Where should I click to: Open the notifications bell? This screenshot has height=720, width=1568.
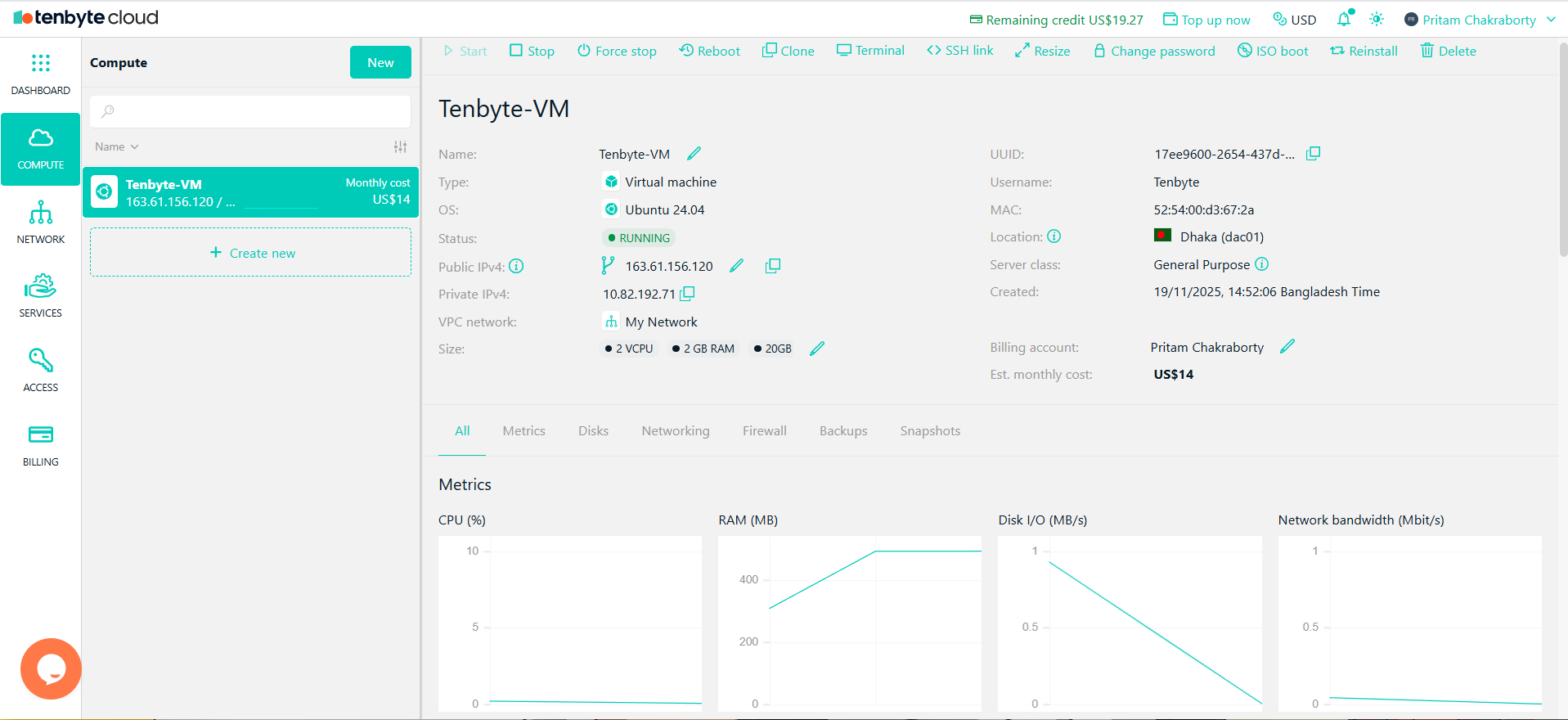tap(1344, 19)
